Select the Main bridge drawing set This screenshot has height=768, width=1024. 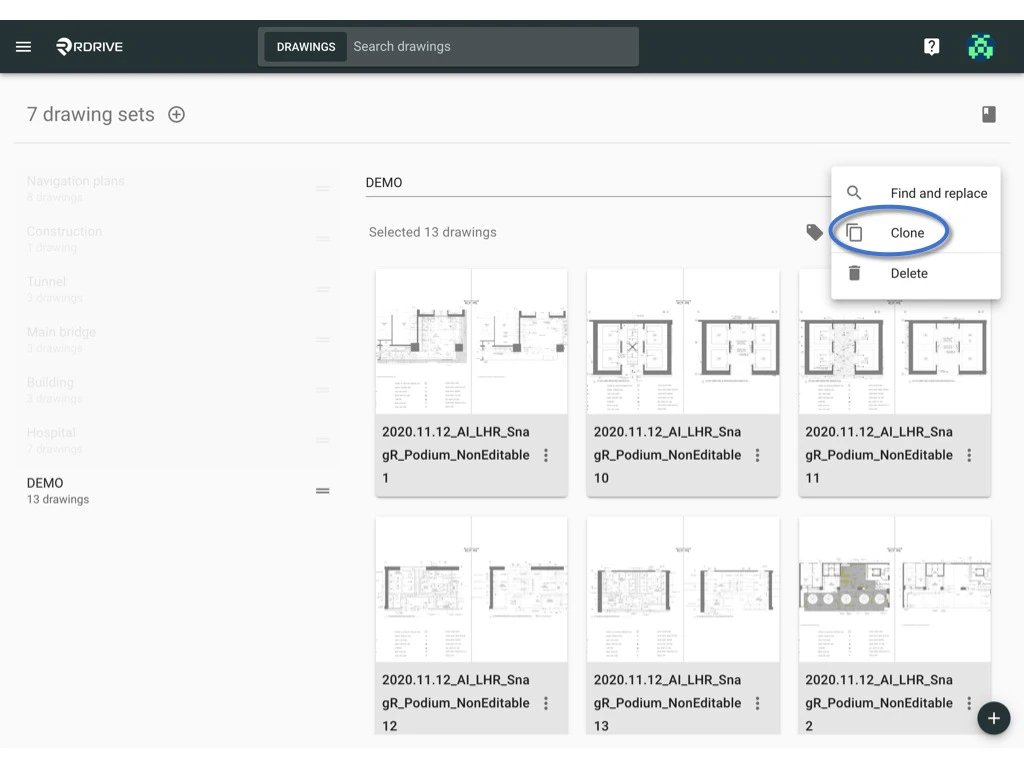(176, 340)
